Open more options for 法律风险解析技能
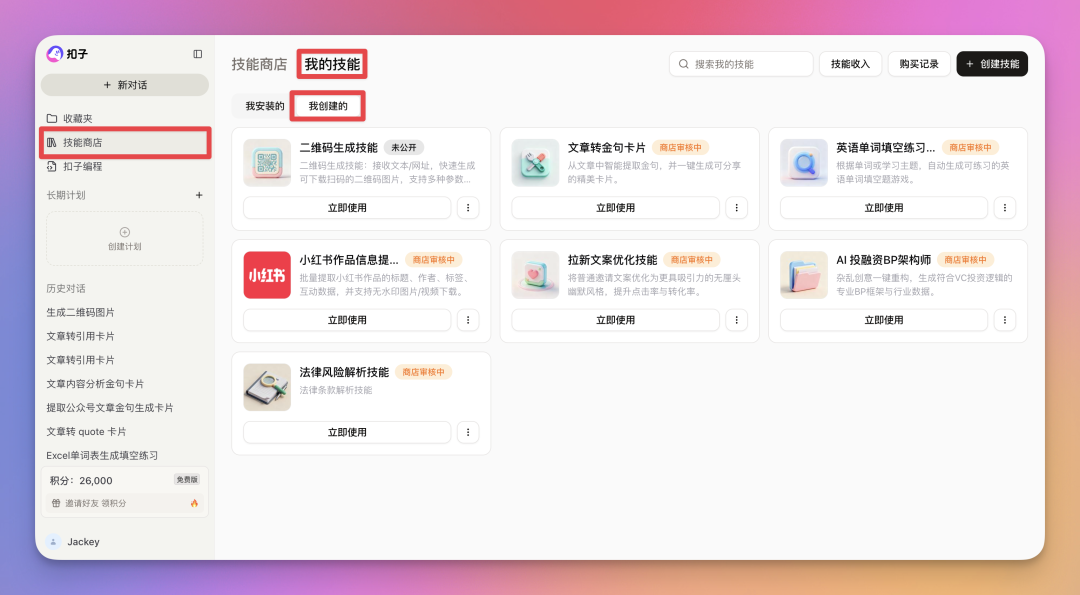Image resolution: width=1080 pixels, height=595 pixels. (468, 432)
